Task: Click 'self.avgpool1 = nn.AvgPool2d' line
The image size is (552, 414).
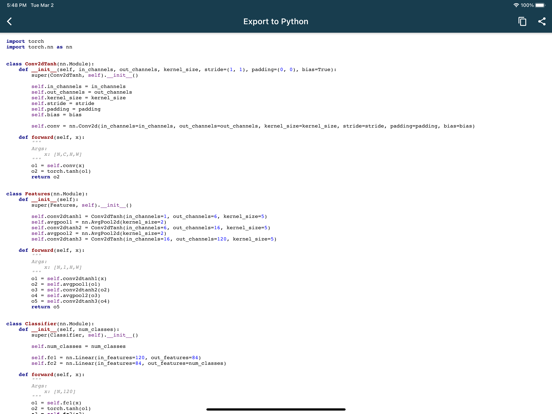Action: pos(99,222)
